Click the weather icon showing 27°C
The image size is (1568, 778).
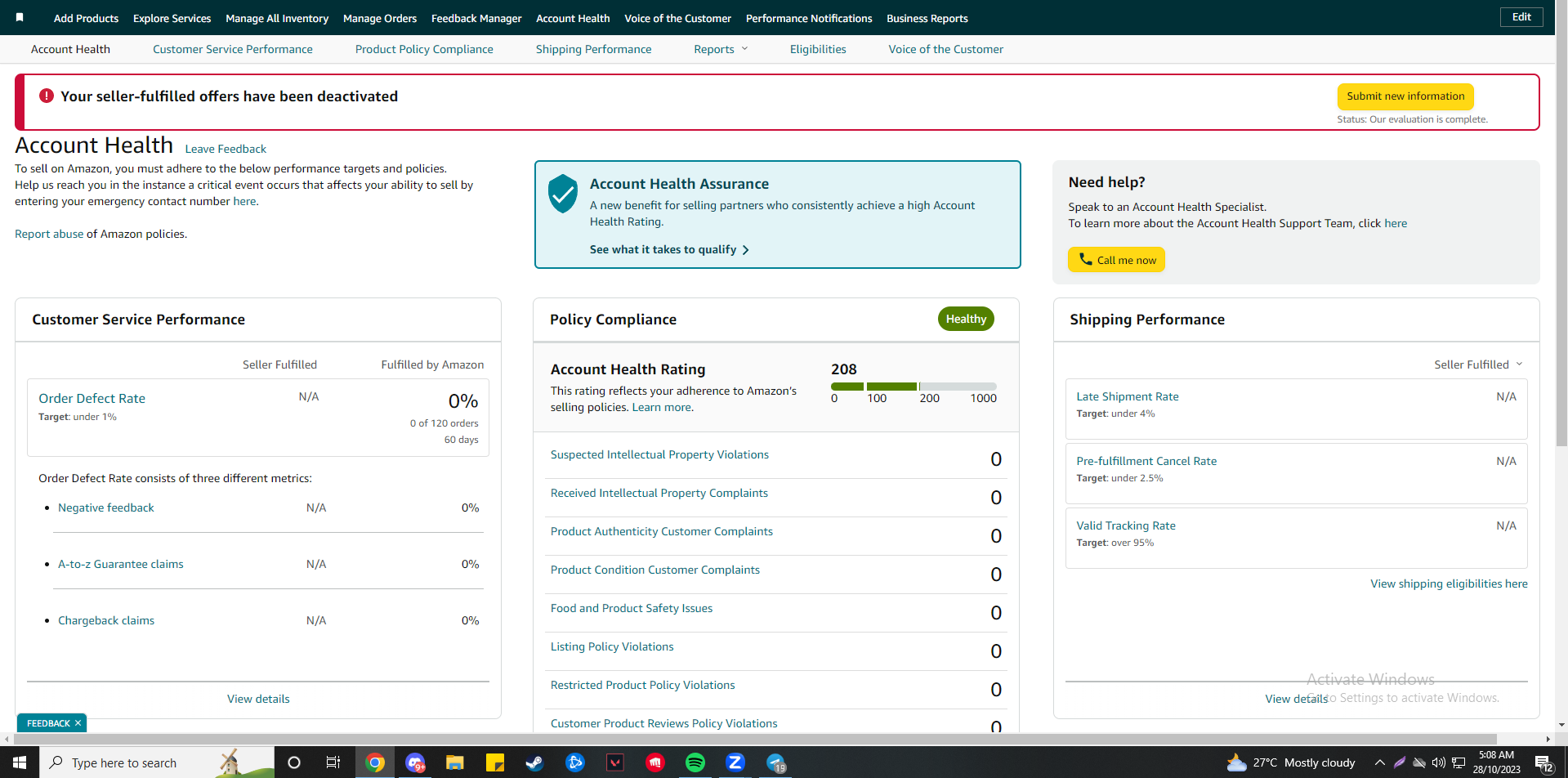point(1237,762)
